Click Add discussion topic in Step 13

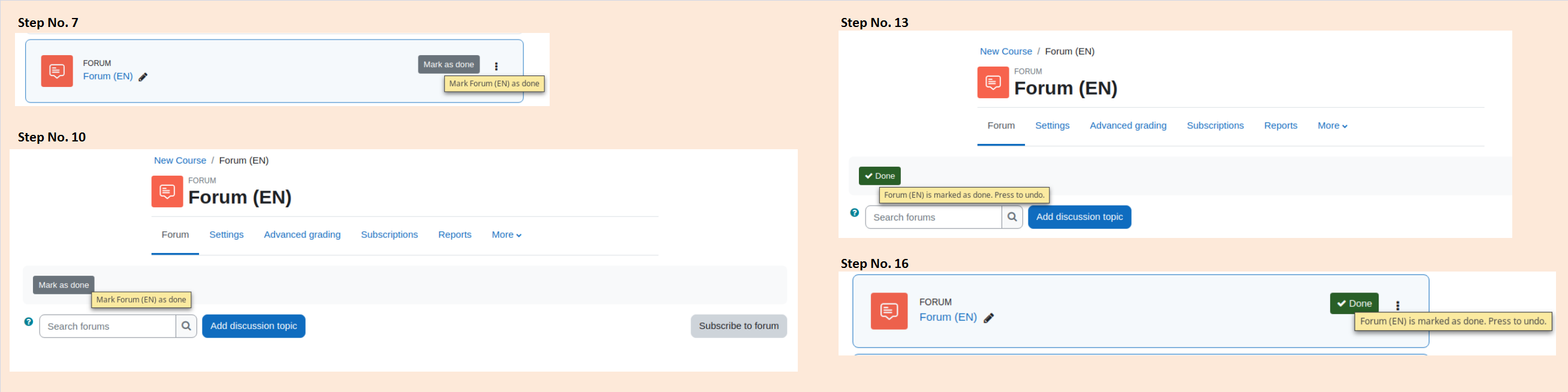coord(1080,218)
